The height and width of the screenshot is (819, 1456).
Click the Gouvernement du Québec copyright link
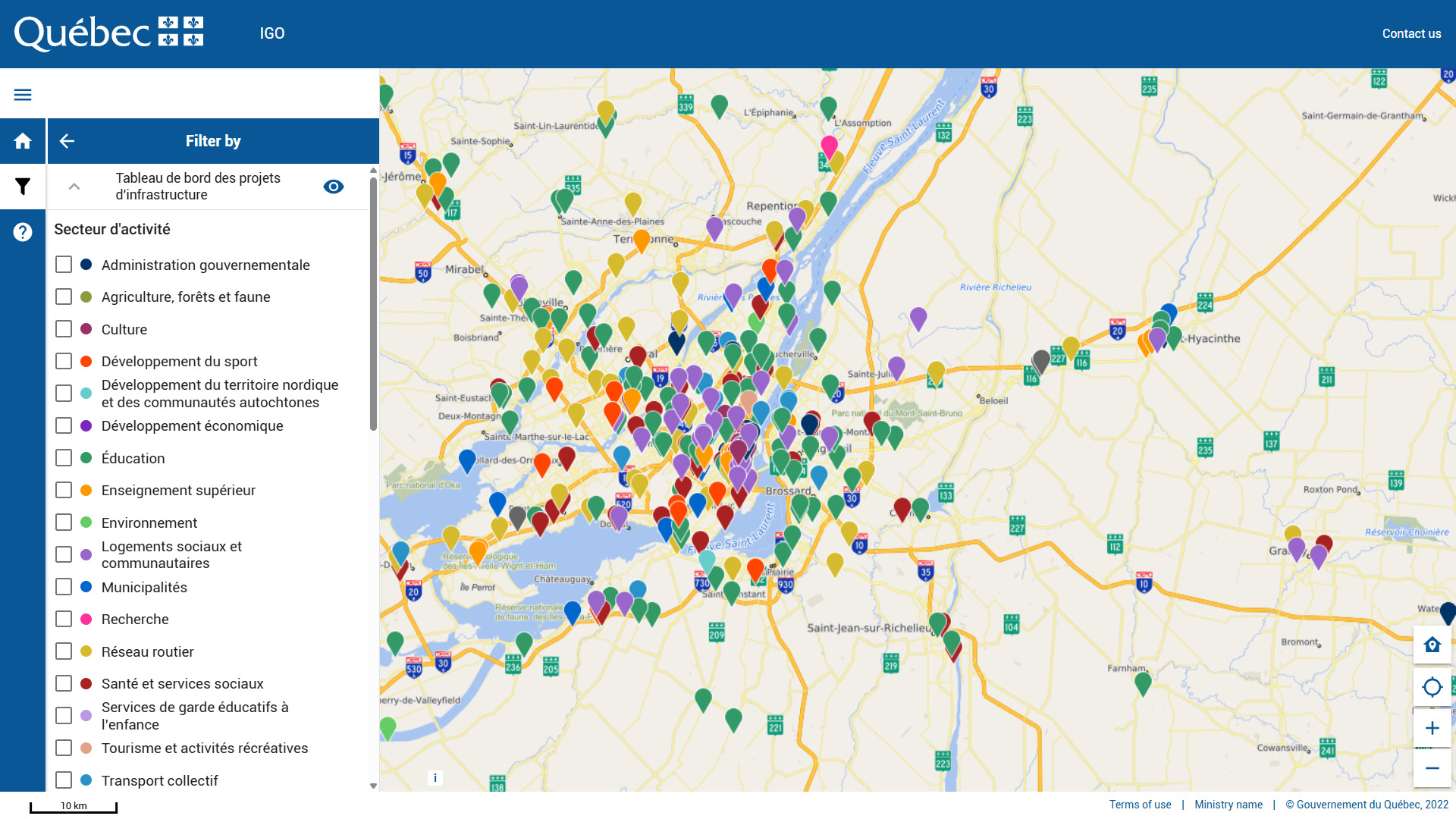pyautogui.click(x=1367, y=805)
